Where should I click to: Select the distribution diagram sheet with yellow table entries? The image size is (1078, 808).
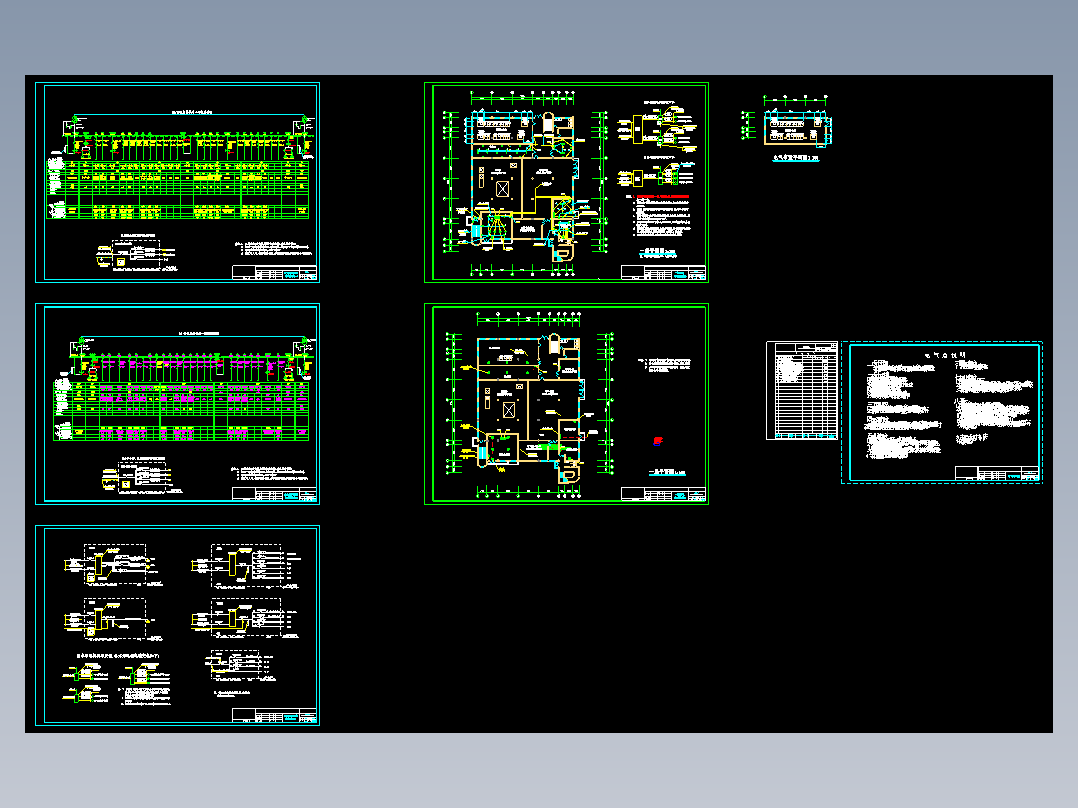[177, 182]
